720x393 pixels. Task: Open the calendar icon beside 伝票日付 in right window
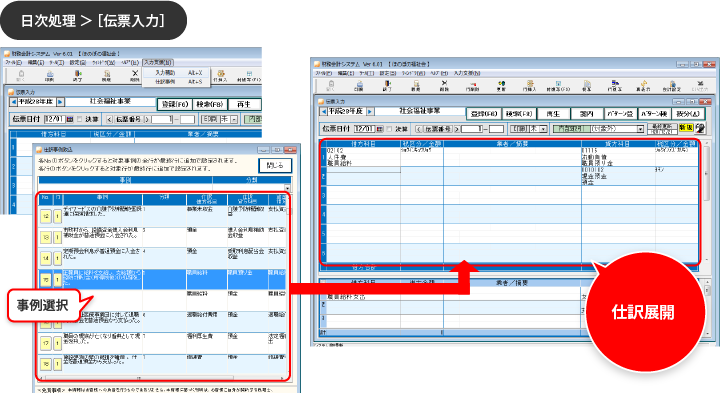[x=380, y=129]
